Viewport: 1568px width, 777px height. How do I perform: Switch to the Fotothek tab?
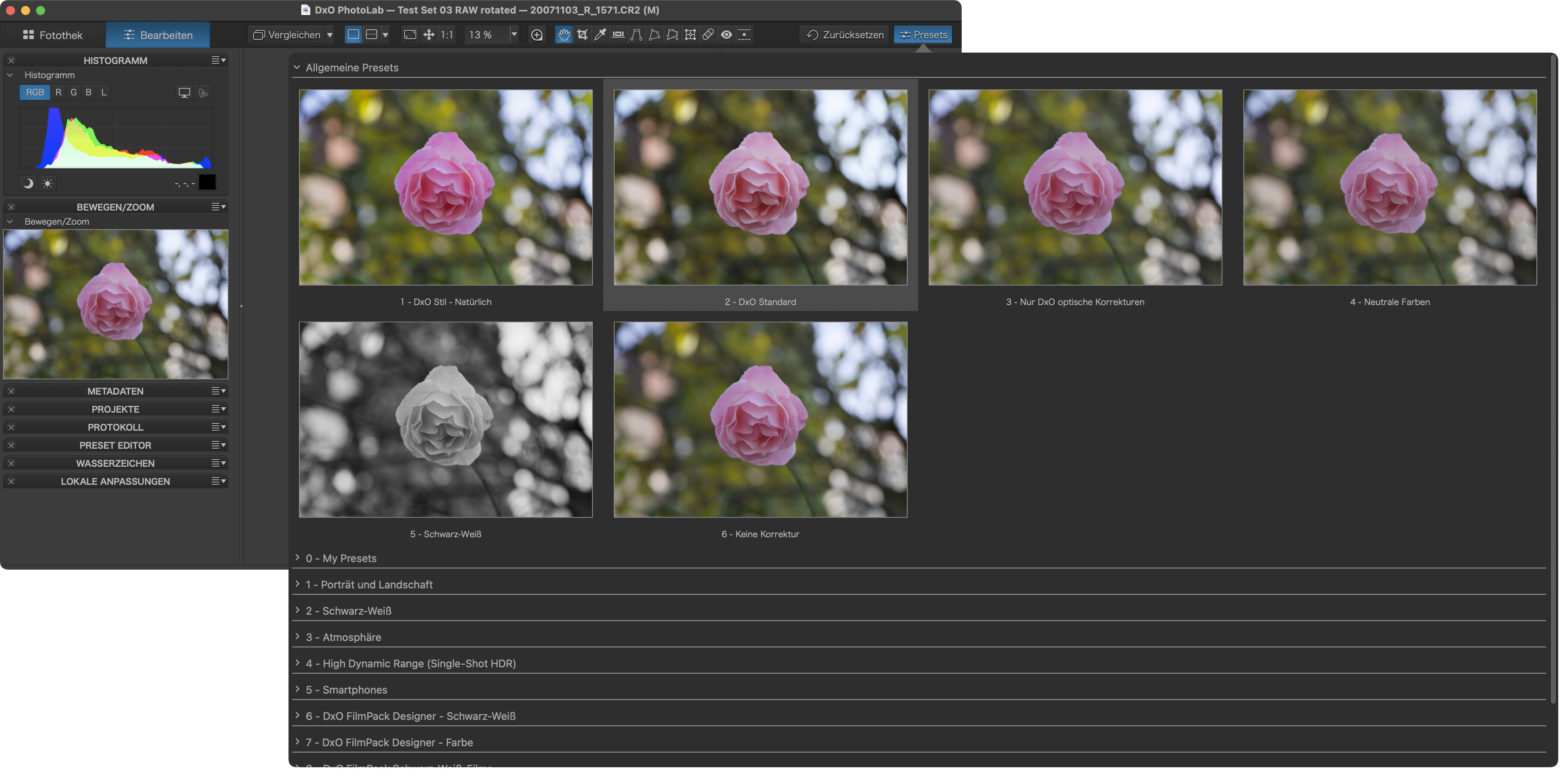click(52, 35)
